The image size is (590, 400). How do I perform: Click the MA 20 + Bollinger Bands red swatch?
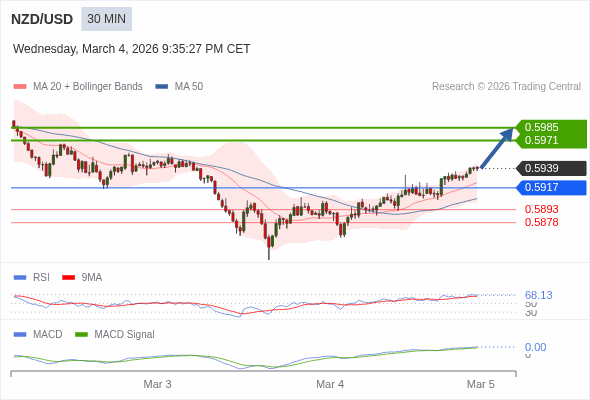(x=20, y=87)
